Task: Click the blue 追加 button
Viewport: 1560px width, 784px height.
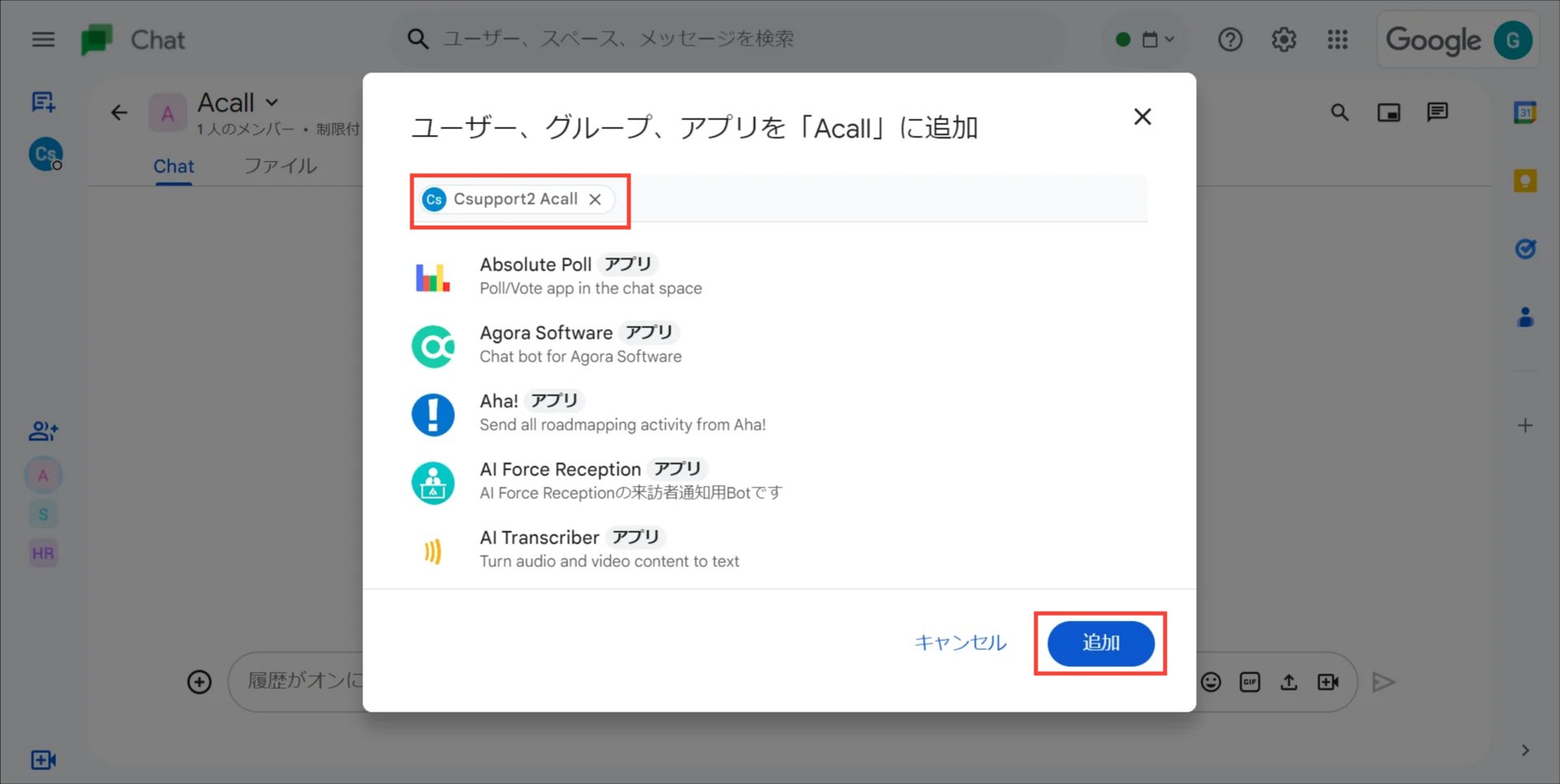Action: [1101, 643]
